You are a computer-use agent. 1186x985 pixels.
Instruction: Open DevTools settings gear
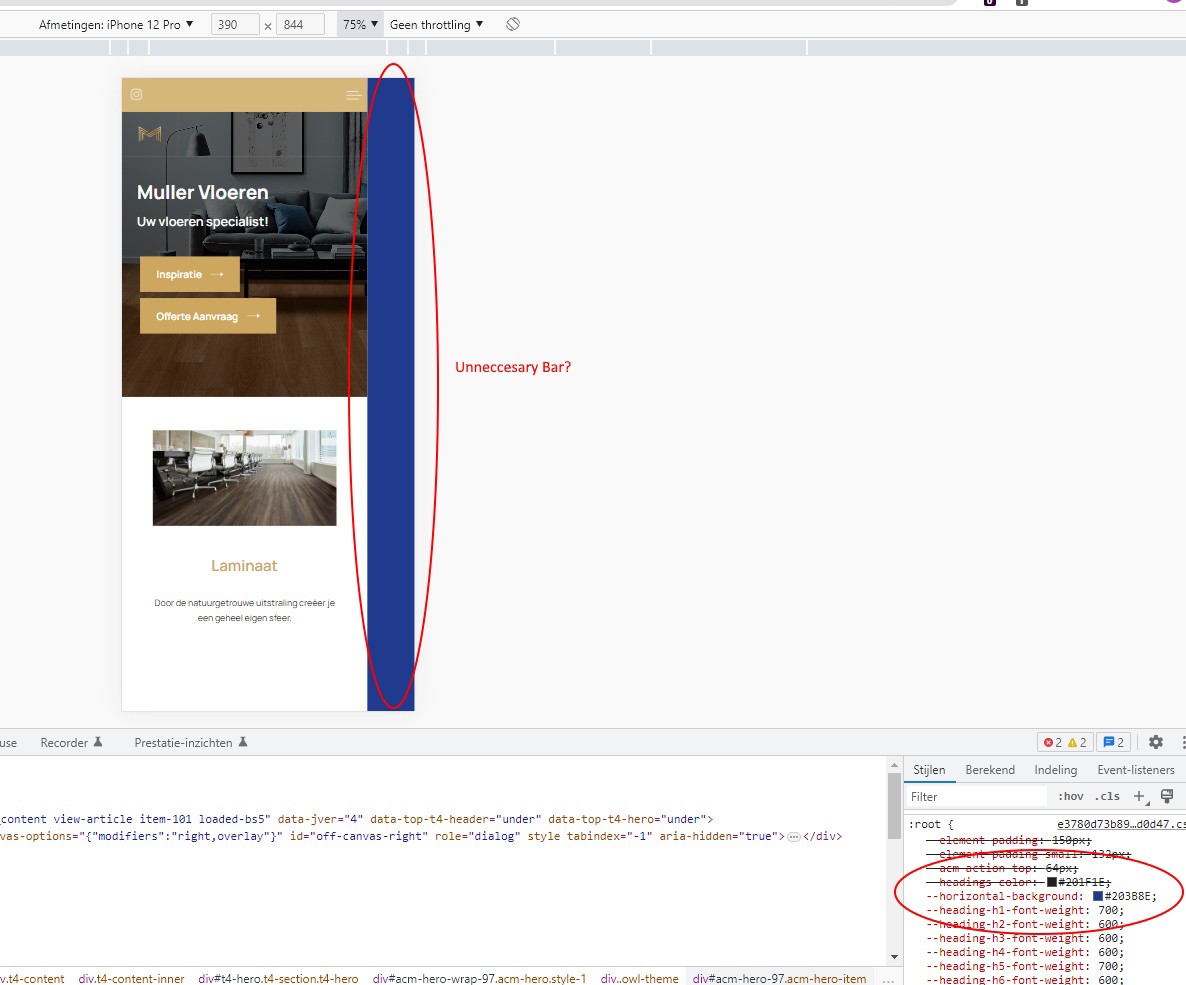pyautogui.click(x=1156, y=742)
